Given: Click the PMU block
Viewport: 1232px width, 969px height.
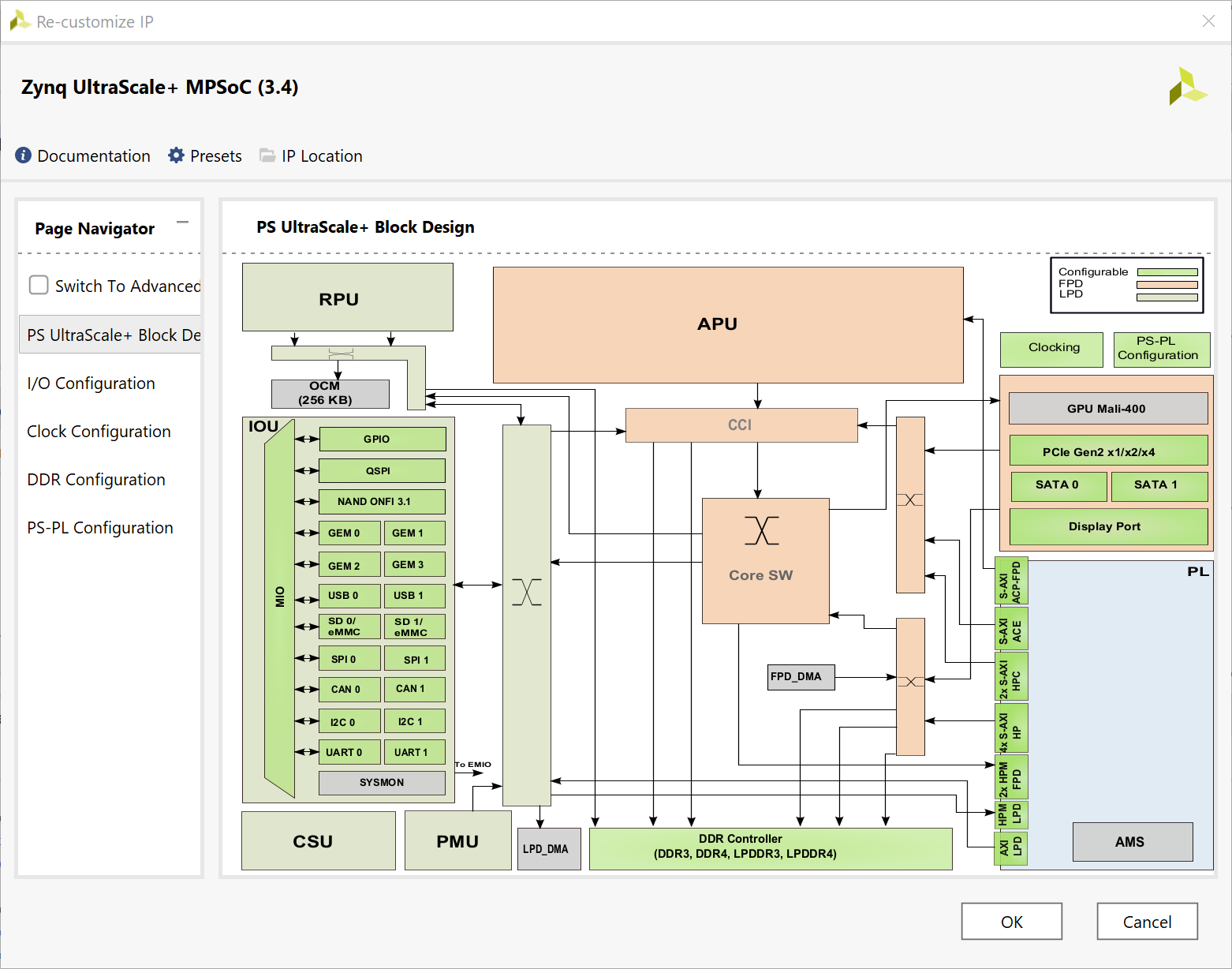Looking at the screenshot, I should click(x=458, y=841).
